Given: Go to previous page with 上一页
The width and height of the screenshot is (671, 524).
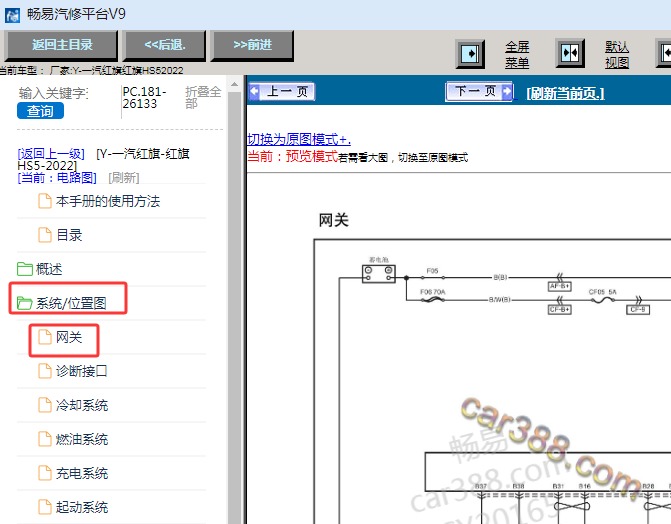Looking at the screenshot, I should [282, 92].
